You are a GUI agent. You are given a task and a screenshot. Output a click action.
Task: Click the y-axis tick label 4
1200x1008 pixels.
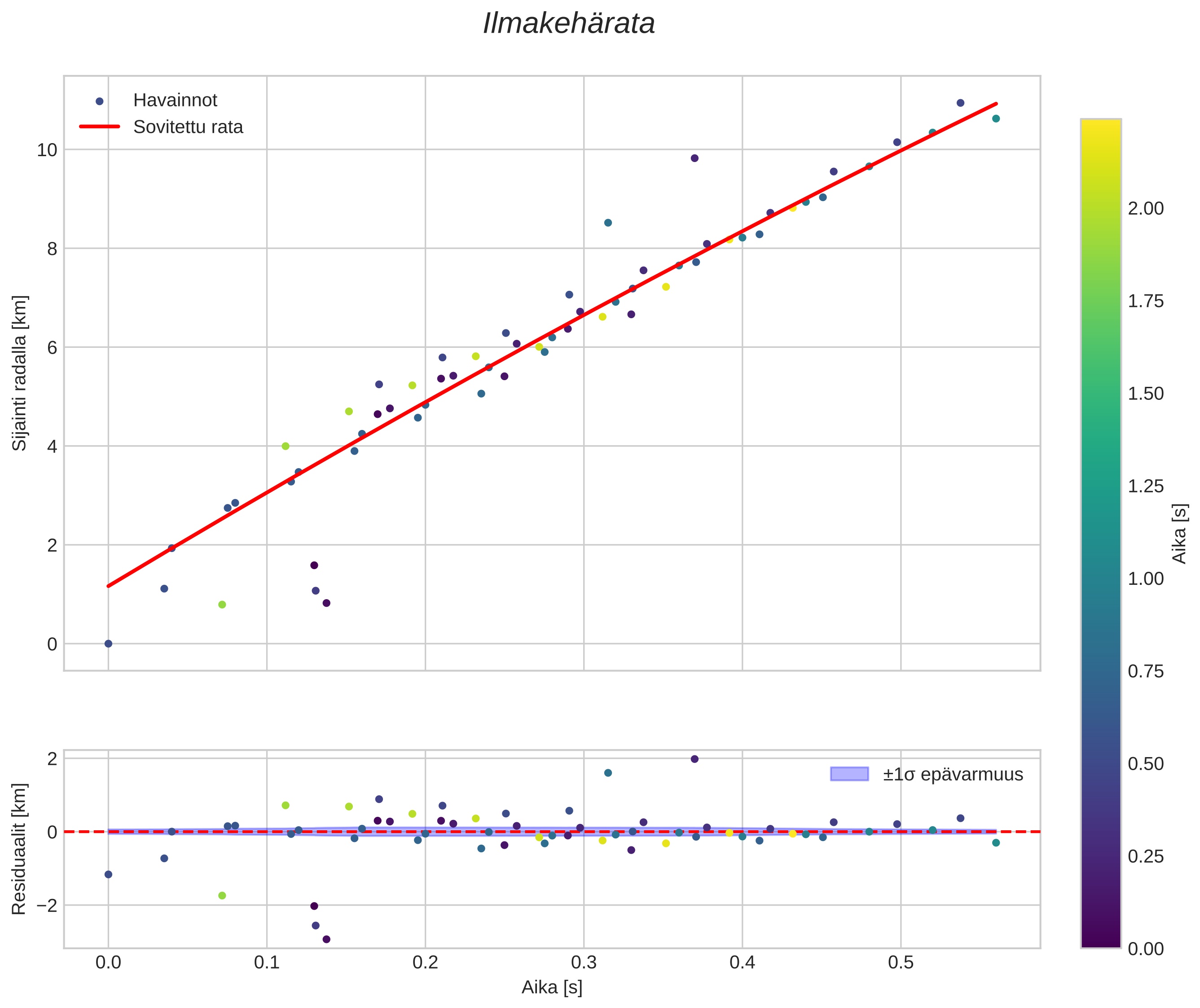coord(52,447)
